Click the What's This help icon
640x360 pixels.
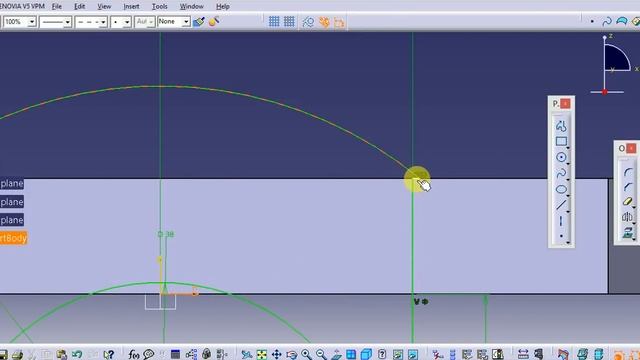109,354
